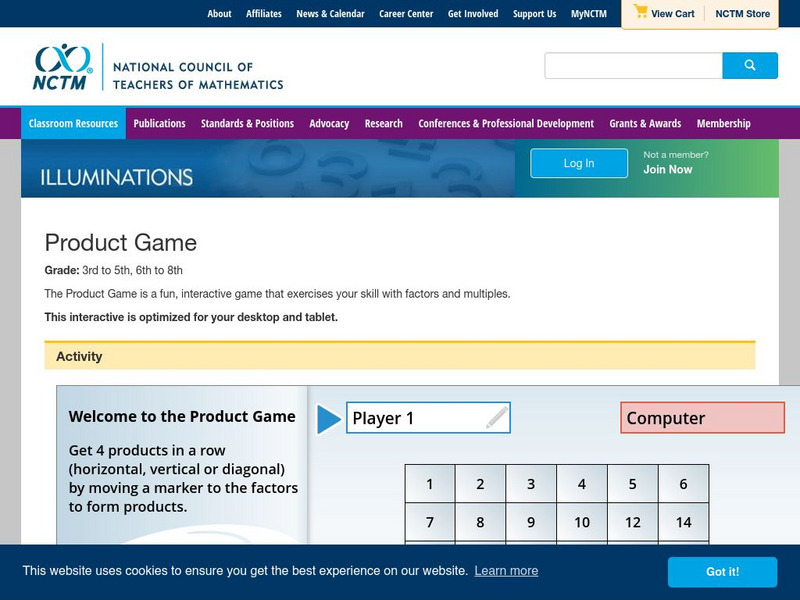Select product 7 on the board

point(430,522)
